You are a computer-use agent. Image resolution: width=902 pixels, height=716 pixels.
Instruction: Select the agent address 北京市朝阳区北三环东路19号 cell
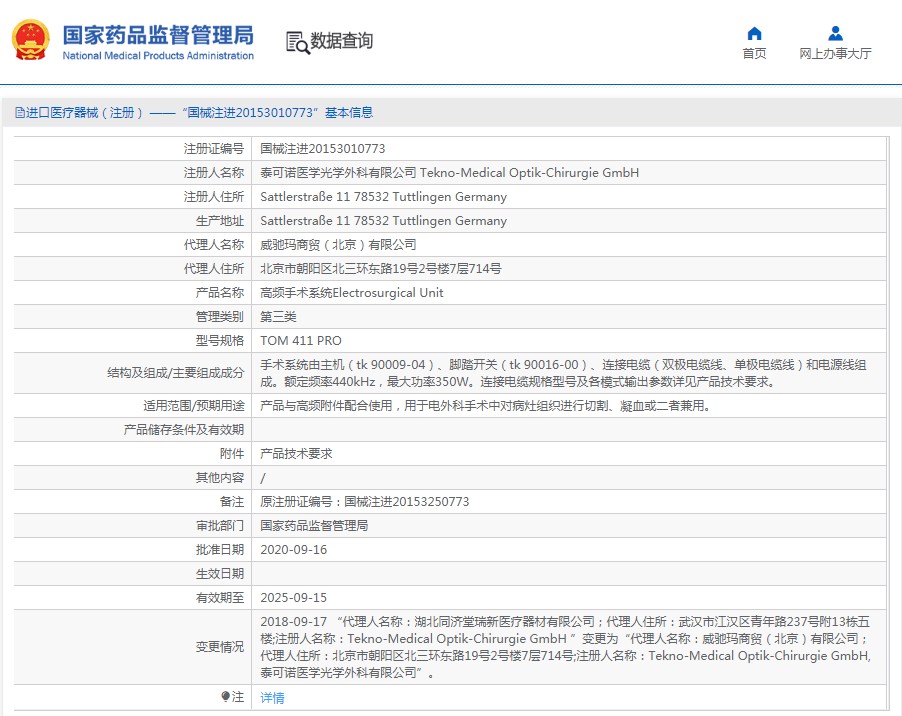[381, 269]
